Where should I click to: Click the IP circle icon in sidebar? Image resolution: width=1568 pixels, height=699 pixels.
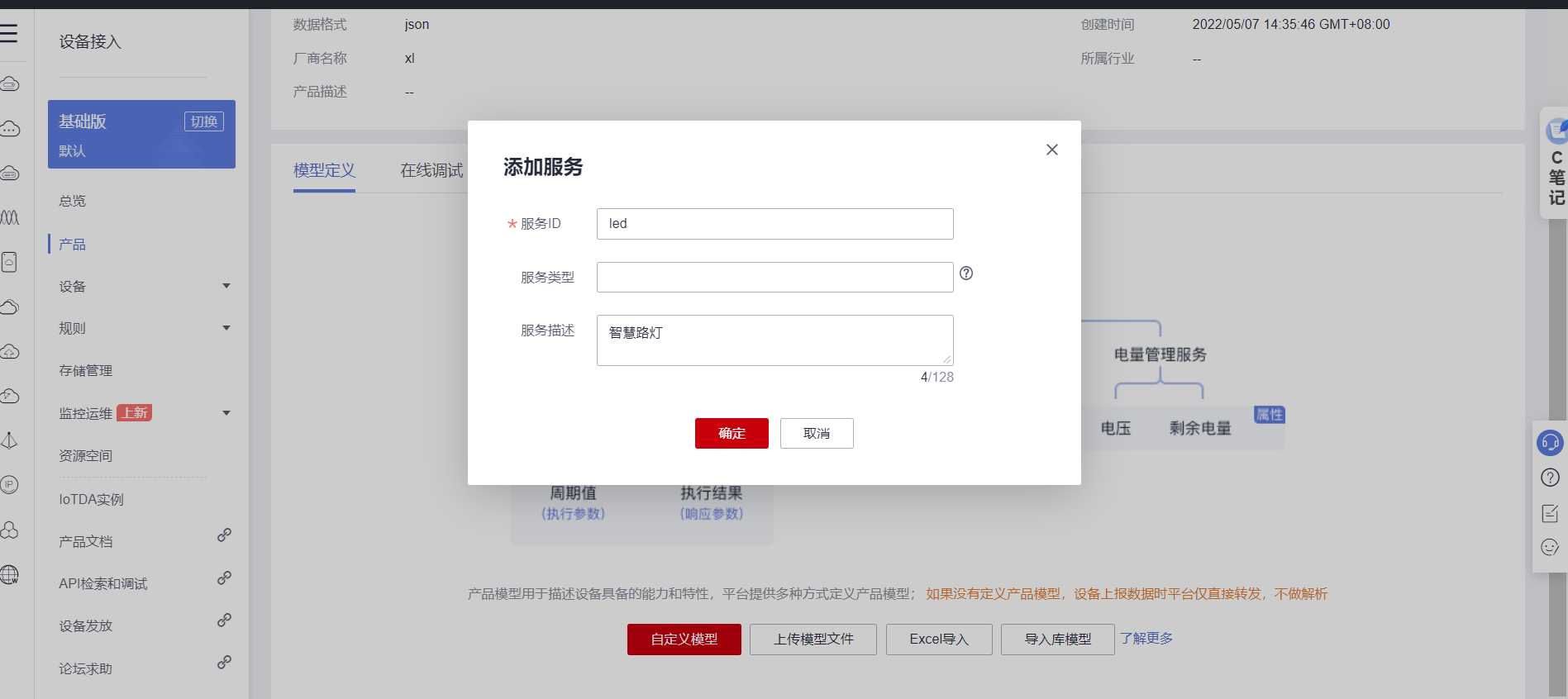click(x=9, y=485)
